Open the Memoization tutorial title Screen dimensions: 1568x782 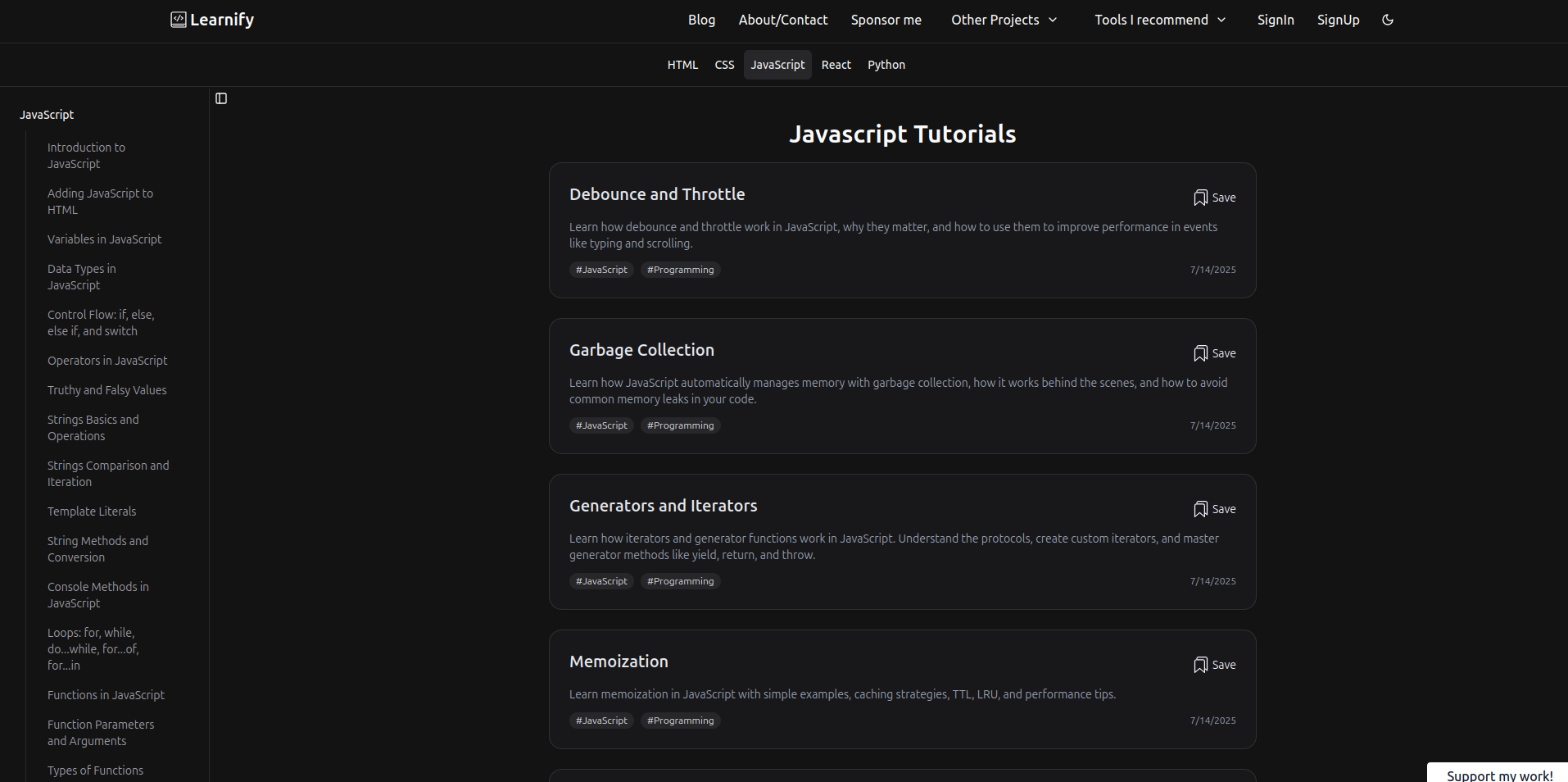tap(619, 662)
